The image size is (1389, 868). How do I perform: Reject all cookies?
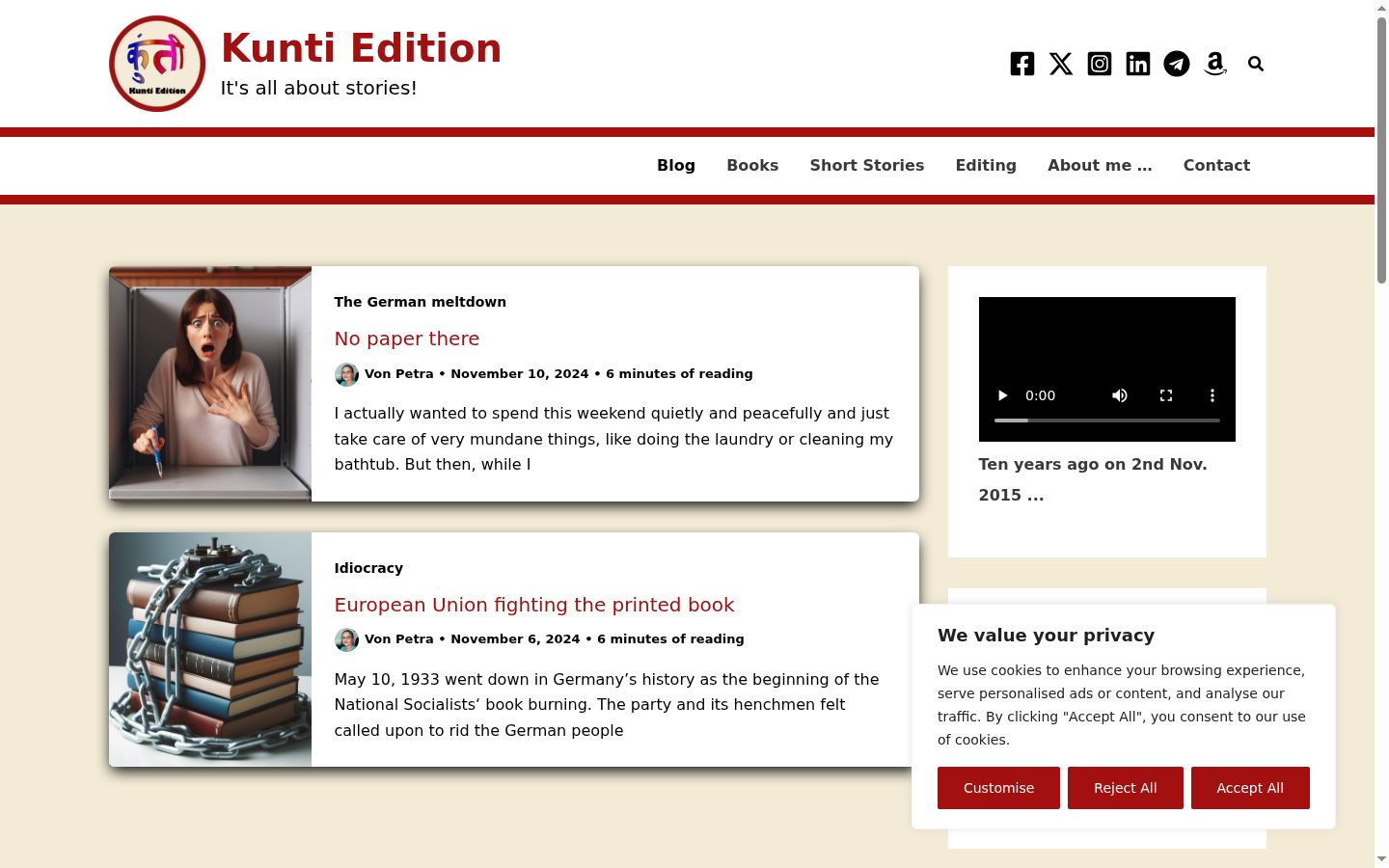pos(1126,788)
